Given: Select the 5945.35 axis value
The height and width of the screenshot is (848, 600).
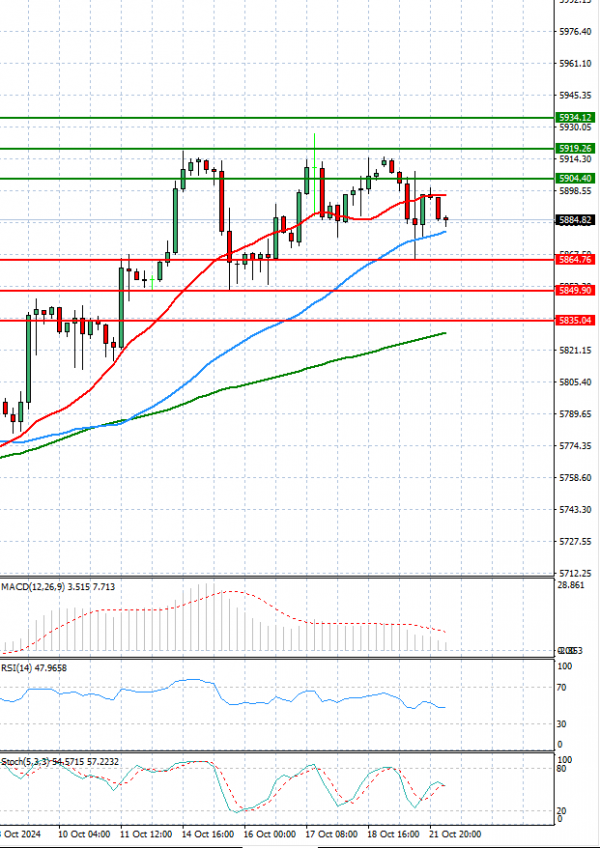Looking at the screenshot, I should [x=576, y=96].
